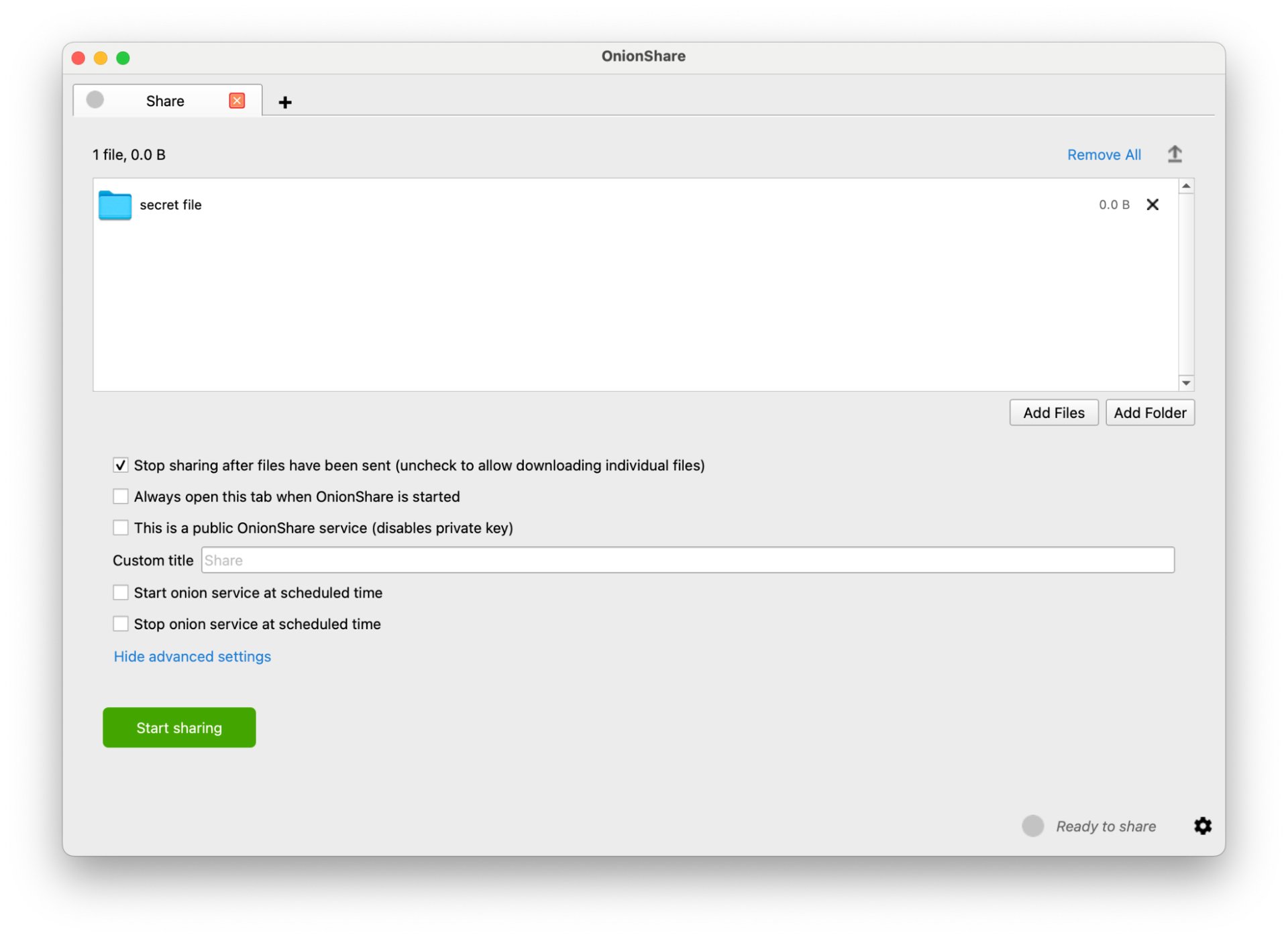Click the Ready to share status indicator dot
The width and height of the screenshot is (1288, 939).
[1033, 826]
